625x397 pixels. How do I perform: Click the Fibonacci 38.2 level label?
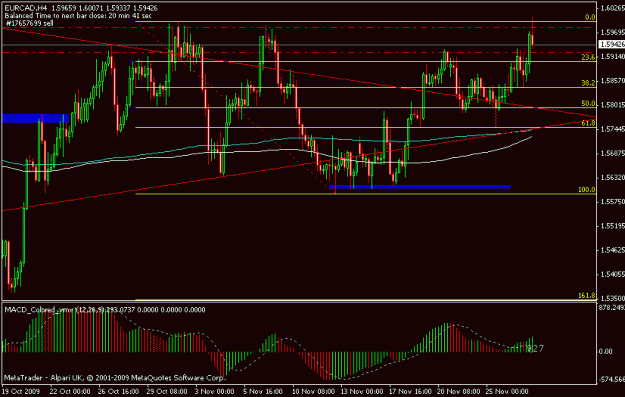tap(588, 83)
